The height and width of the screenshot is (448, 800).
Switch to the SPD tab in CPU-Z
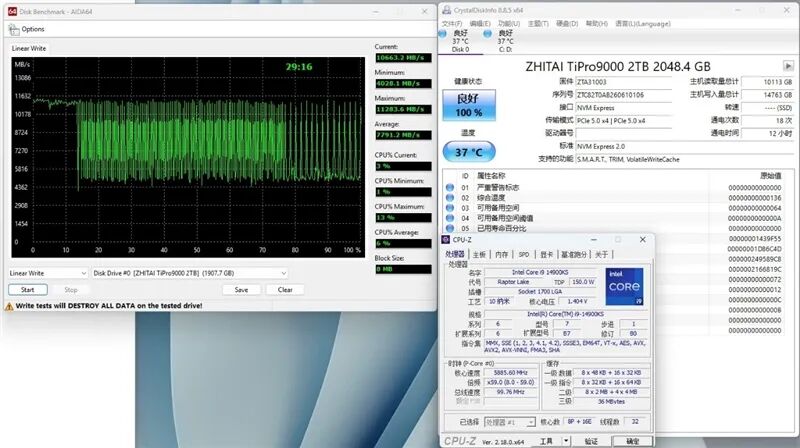click(524, 255)
